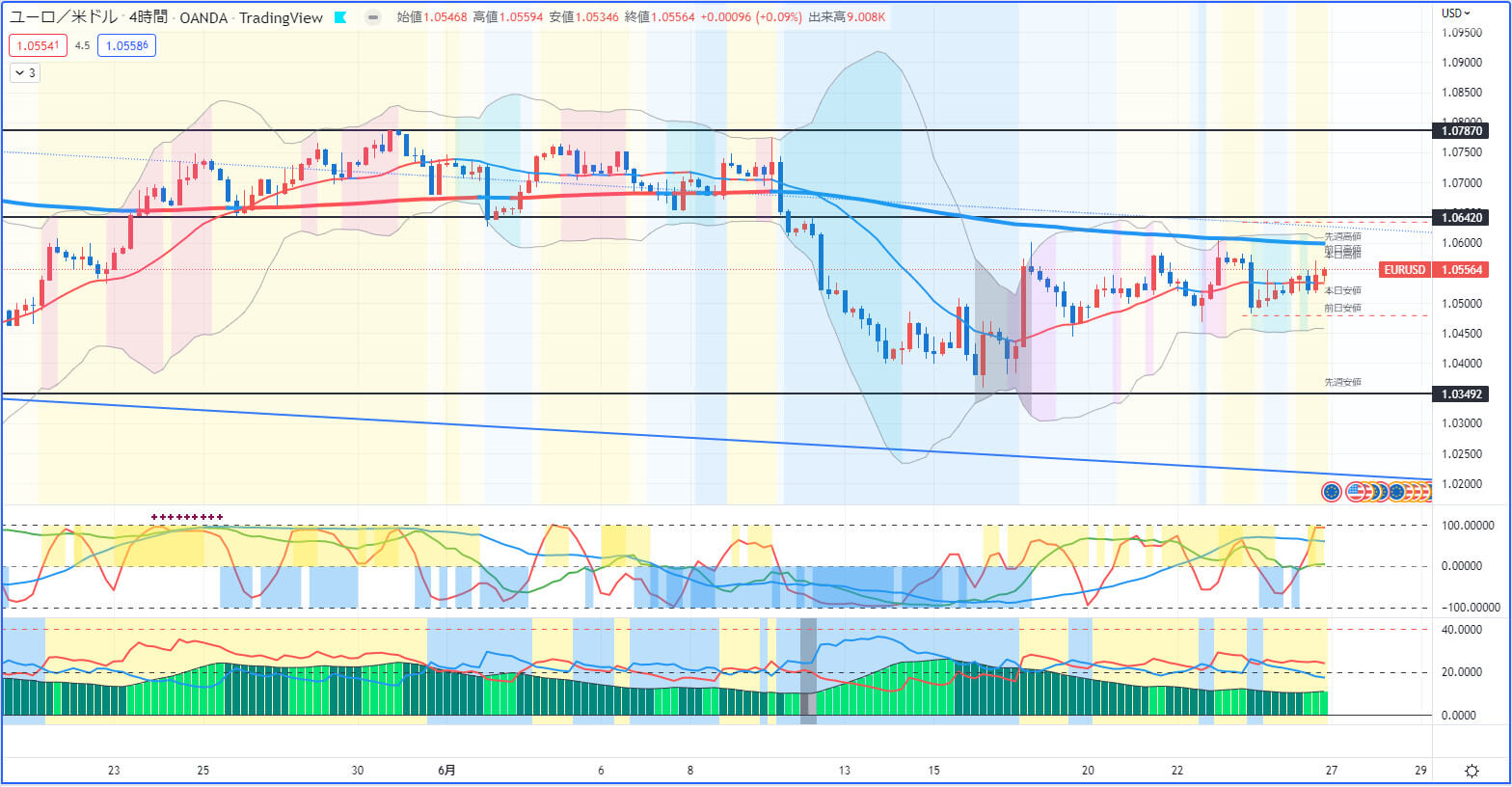This screenshot has height=787, width=1512.
Task: Click the 4時間 timeframe label
Action: click(x=148, y=17)
